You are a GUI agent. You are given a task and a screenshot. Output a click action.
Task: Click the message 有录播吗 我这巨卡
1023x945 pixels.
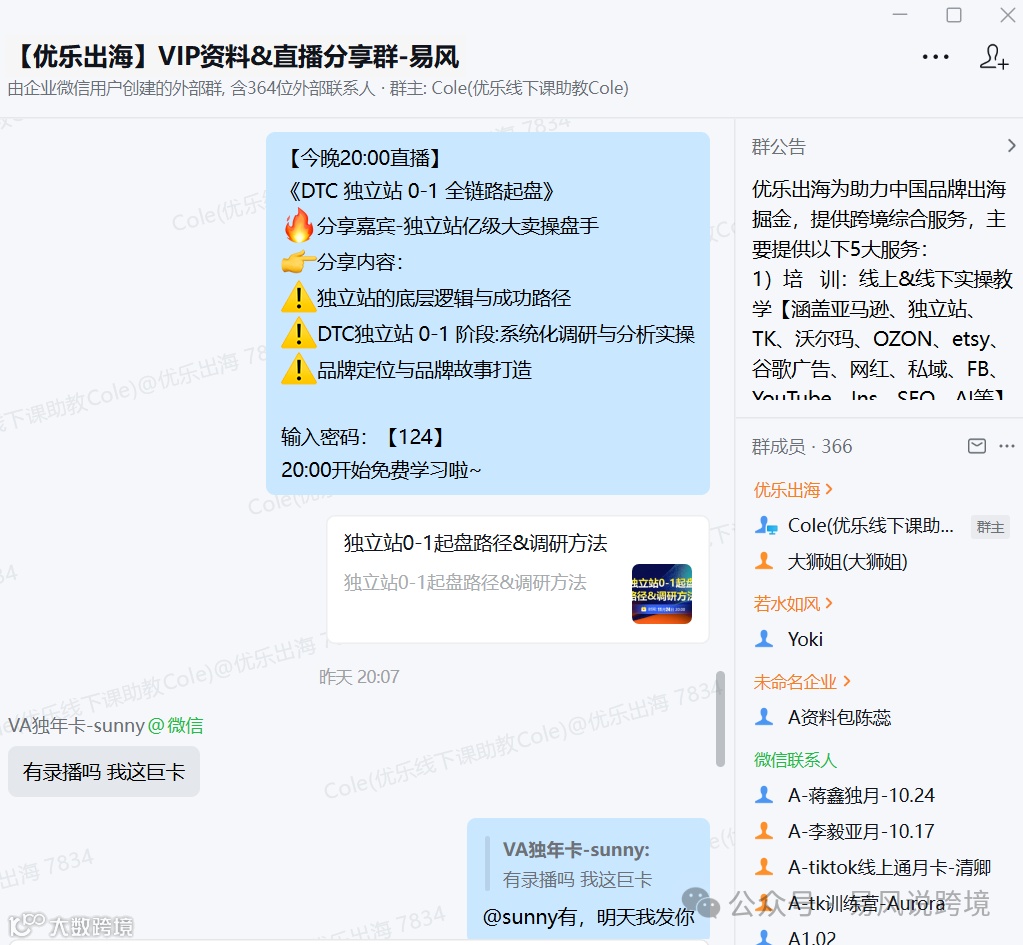(104, 771)
